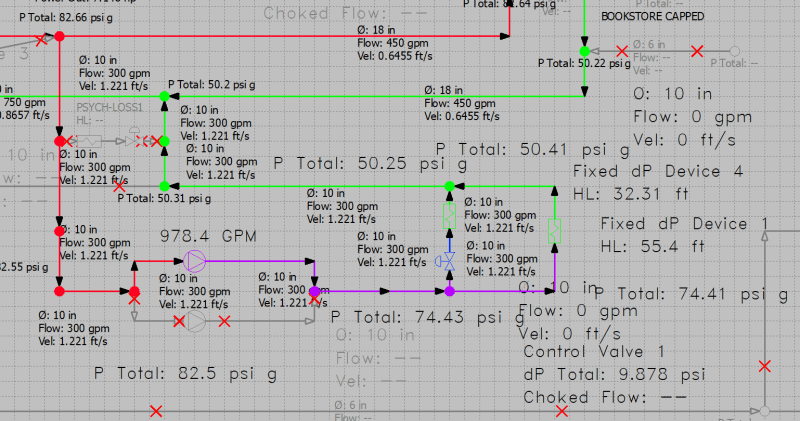Viewport: 800px width, 421px height.
Task: Select red node at pump suction junction
Action: (134, 291)
